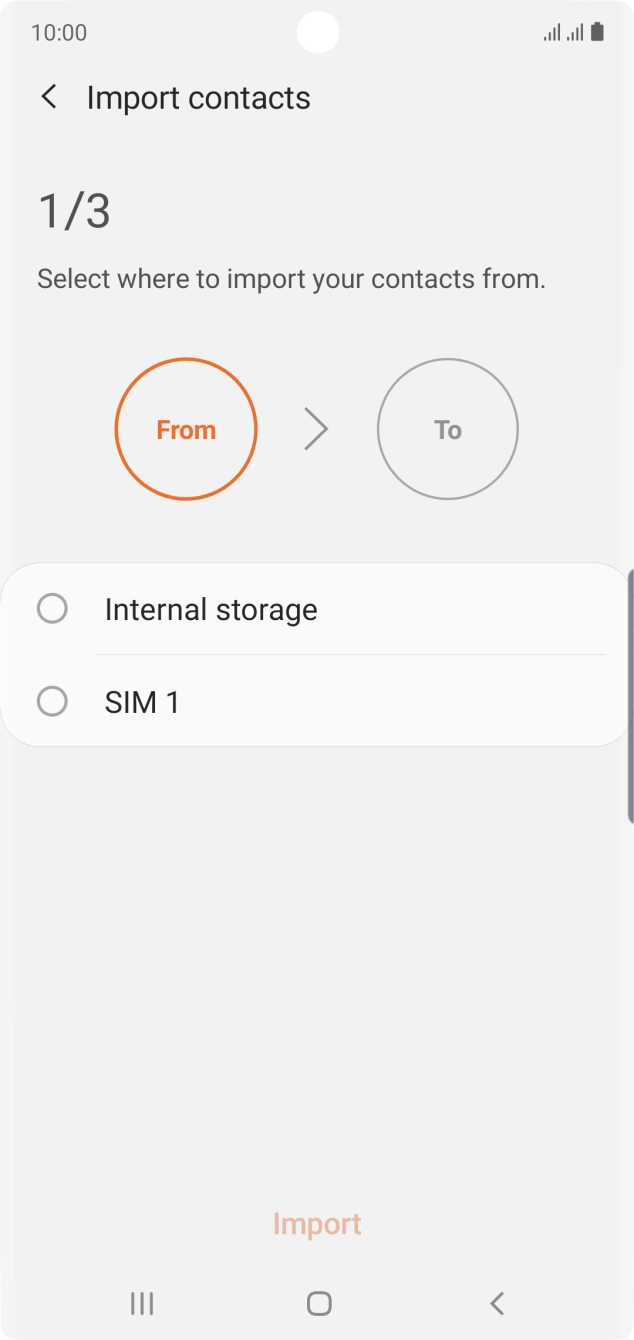The image size is (634, 1340).
Task: Tap the 10:00 clock in status bar
Action: tap(59, 33)
